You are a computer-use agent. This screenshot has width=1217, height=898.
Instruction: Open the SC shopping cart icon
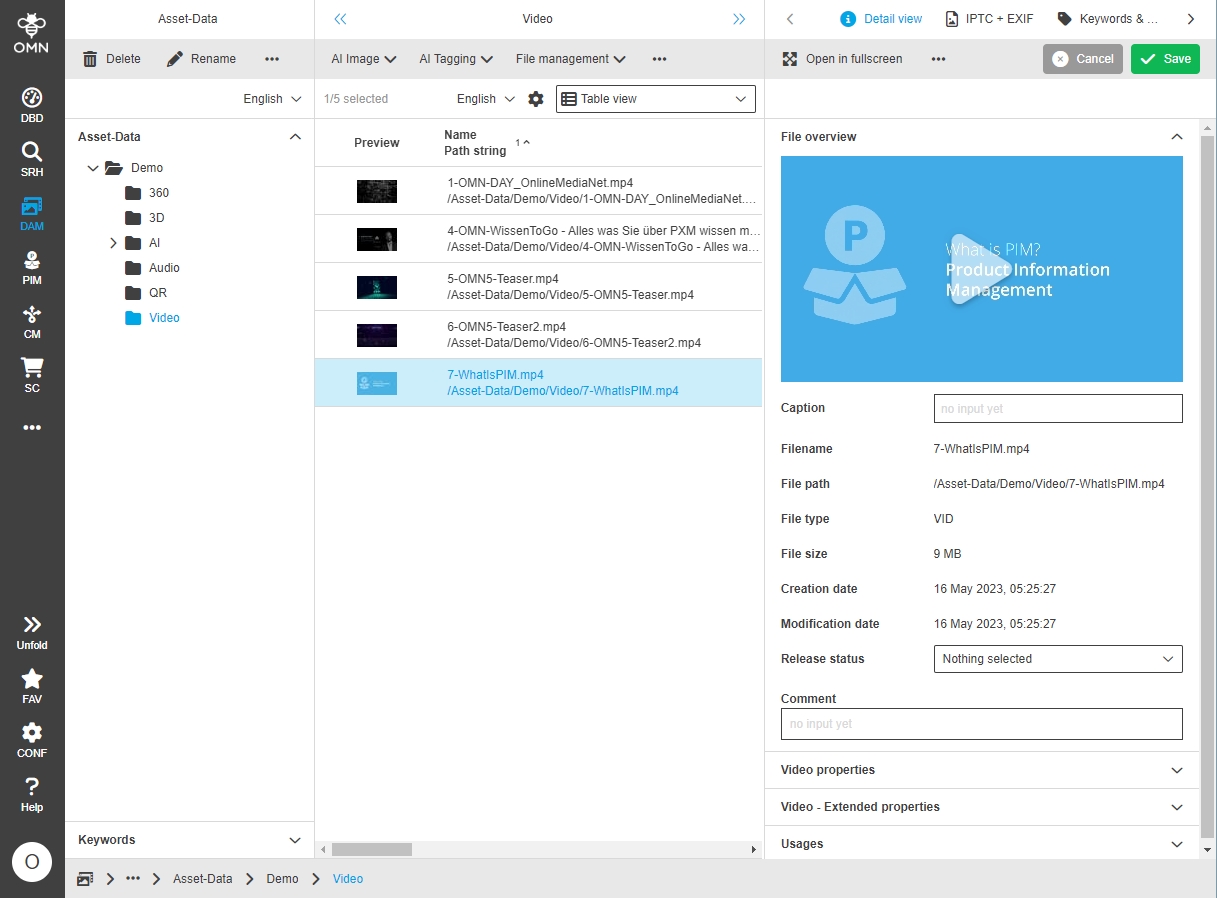(32, 375)
